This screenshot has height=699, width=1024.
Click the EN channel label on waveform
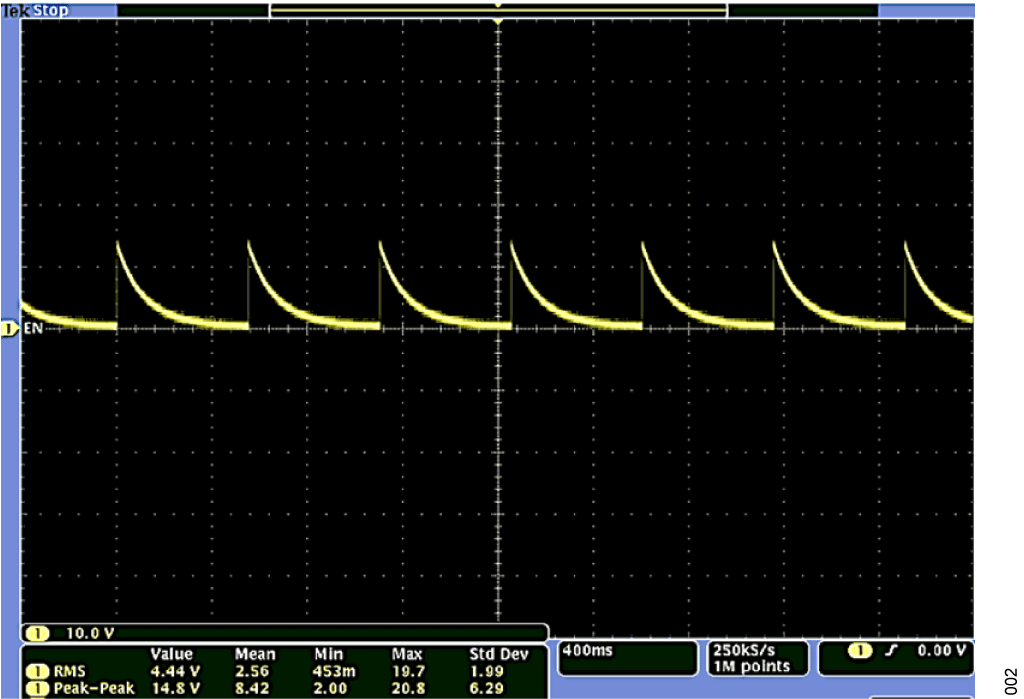coord(33,328)
